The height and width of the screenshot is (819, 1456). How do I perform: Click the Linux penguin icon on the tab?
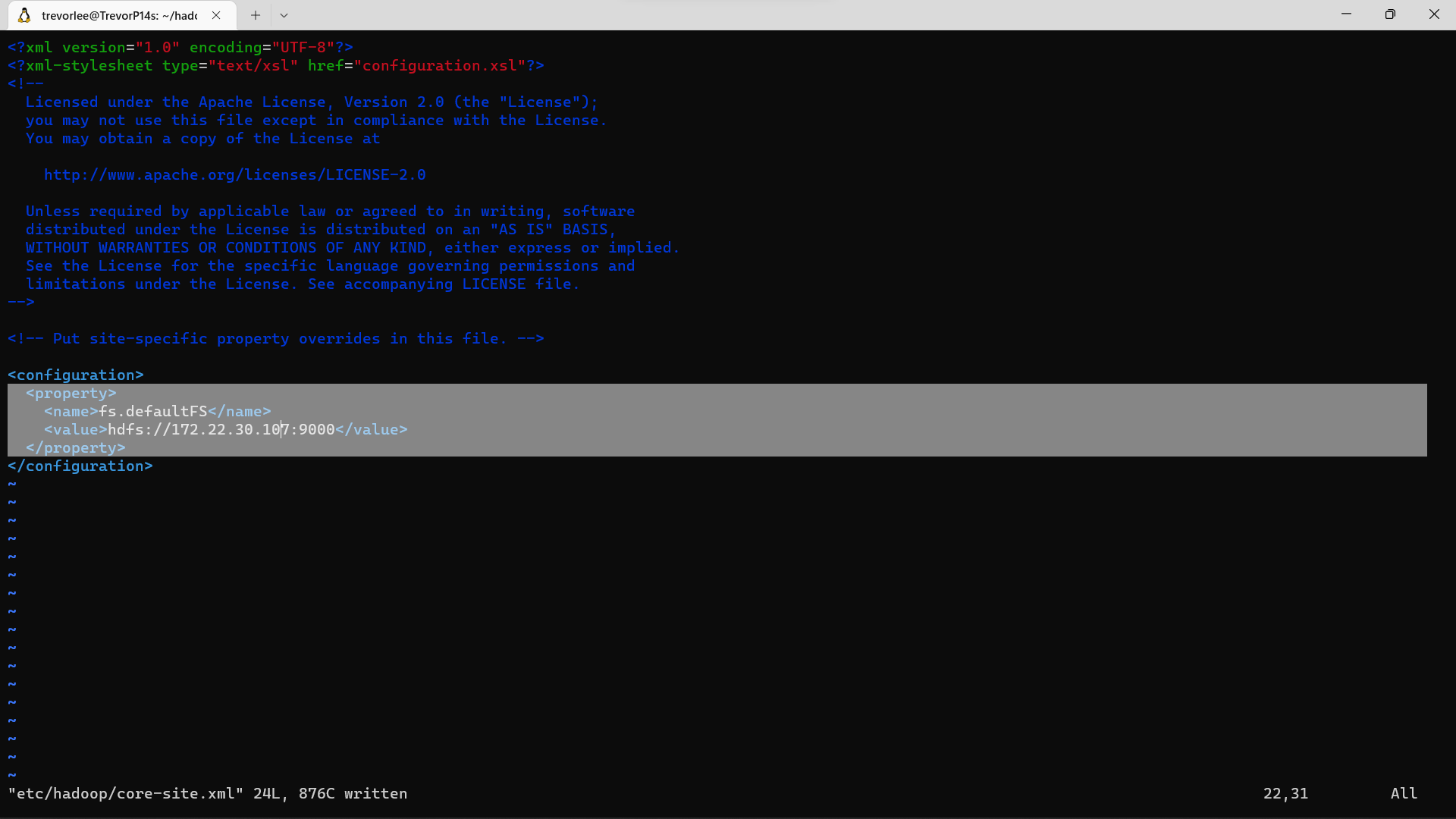point(24,14)
